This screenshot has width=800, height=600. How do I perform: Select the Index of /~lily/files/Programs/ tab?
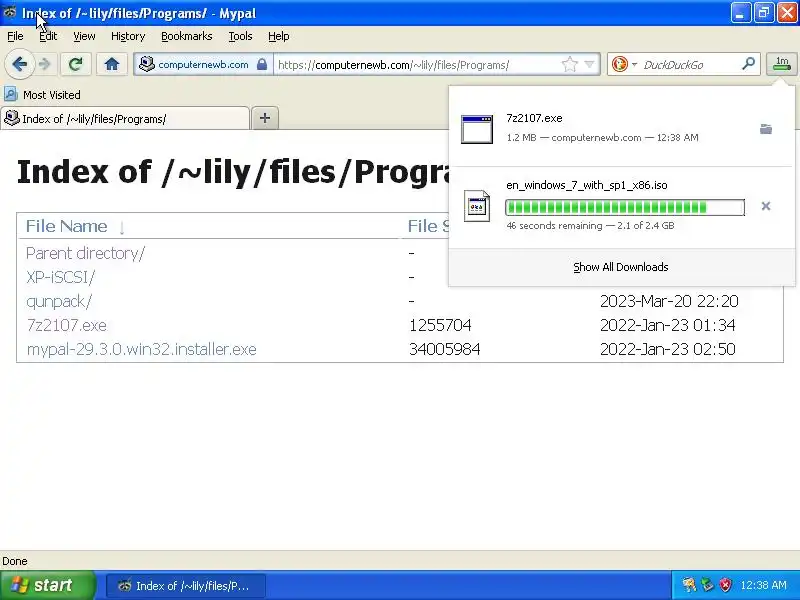coord(125,119)
